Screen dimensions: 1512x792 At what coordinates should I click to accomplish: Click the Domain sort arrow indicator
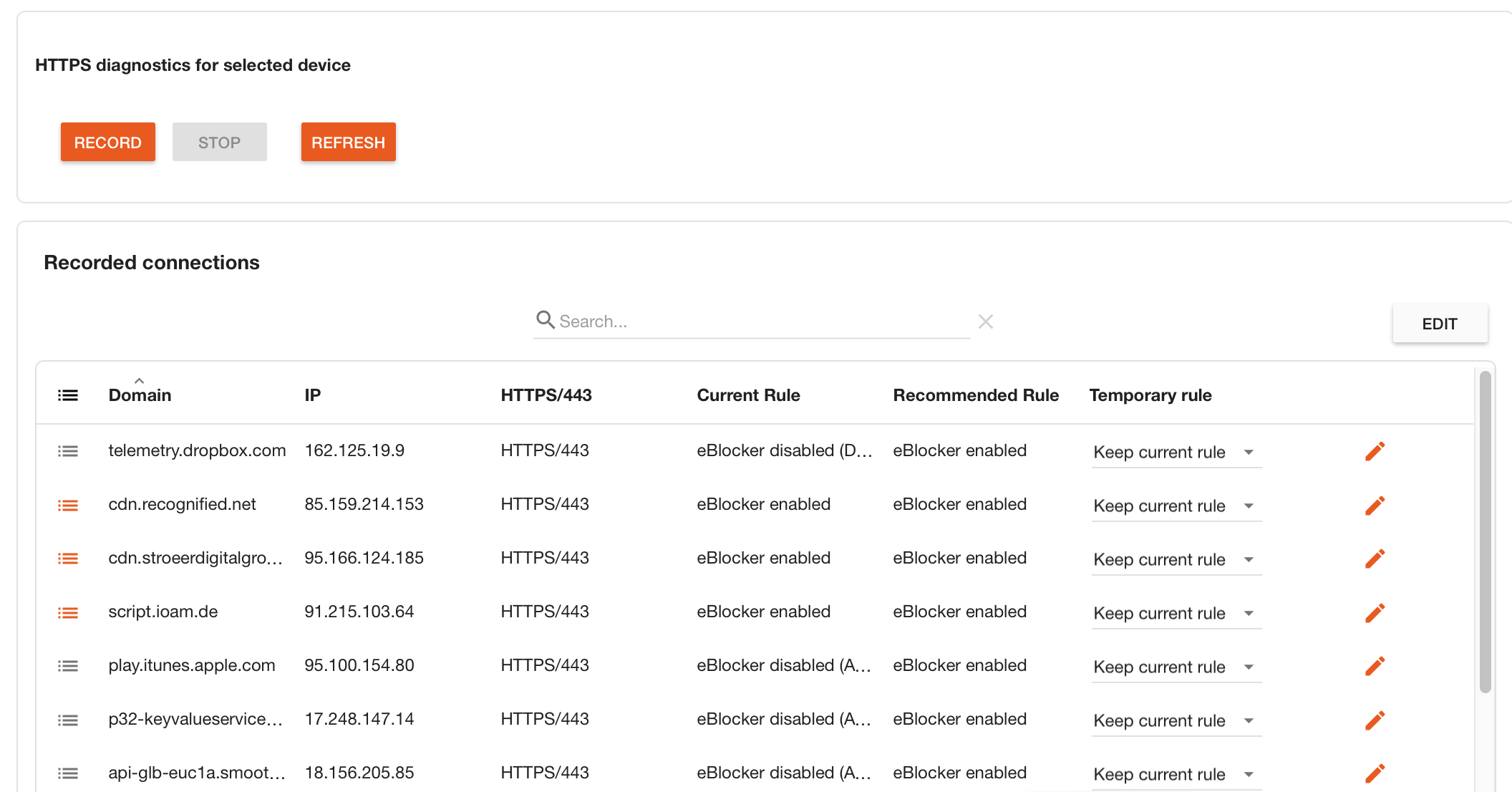140,381
